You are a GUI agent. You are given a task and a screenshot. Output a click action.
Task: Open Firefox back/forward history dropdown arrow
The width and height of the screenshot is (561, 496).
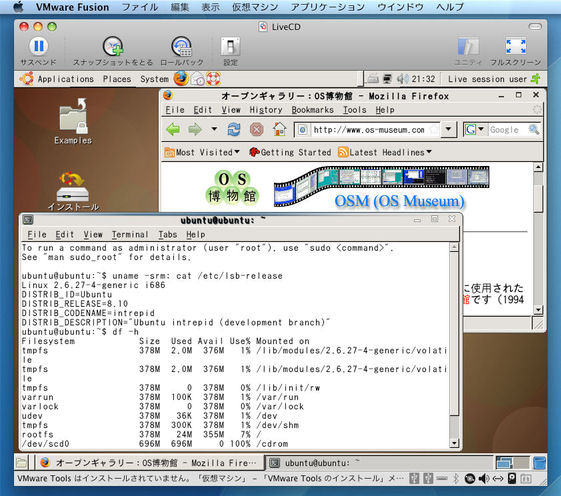click(x=214, y=129)
